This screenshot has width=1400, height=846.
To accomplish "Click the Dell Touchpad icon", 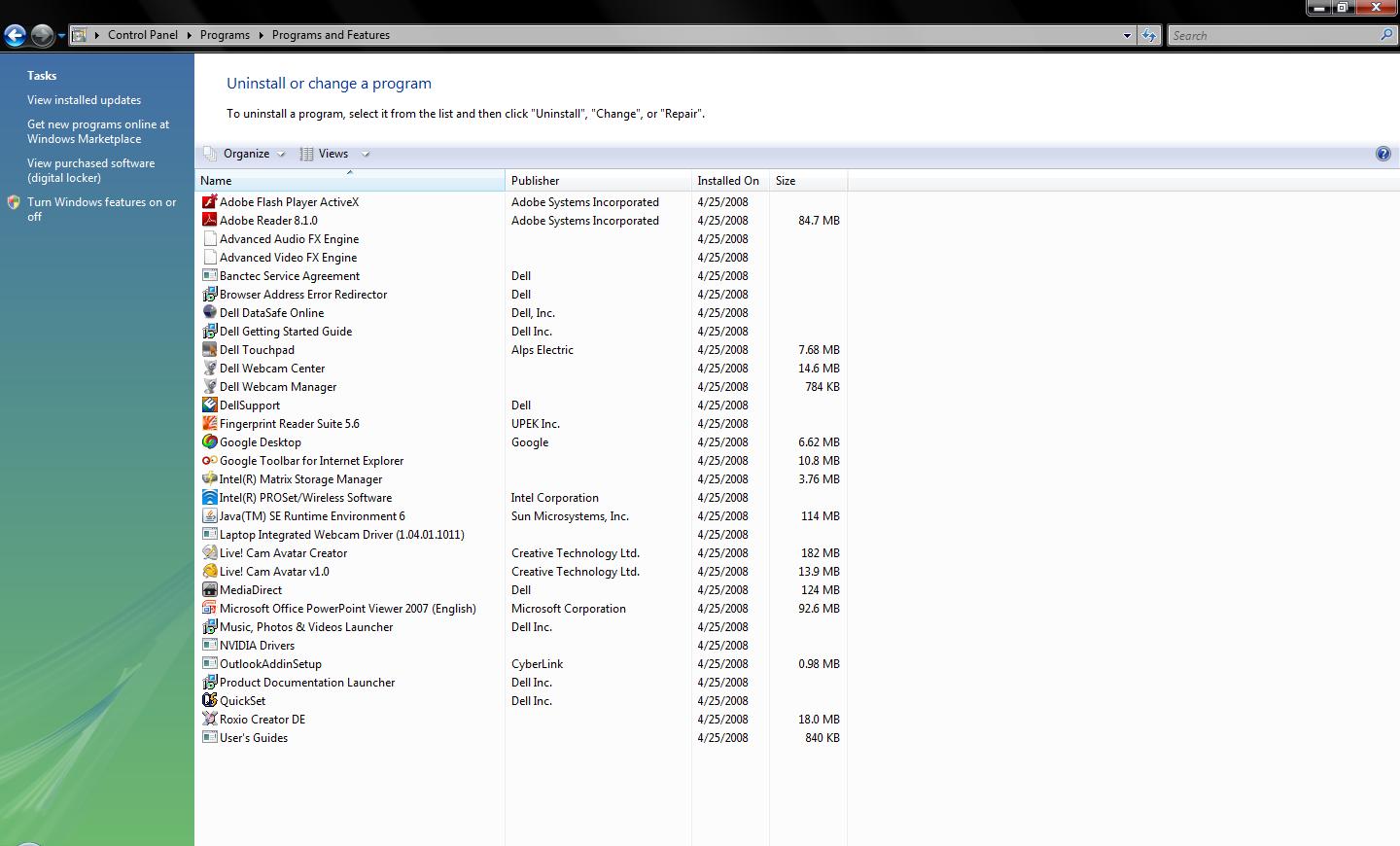I will (209, 349).
